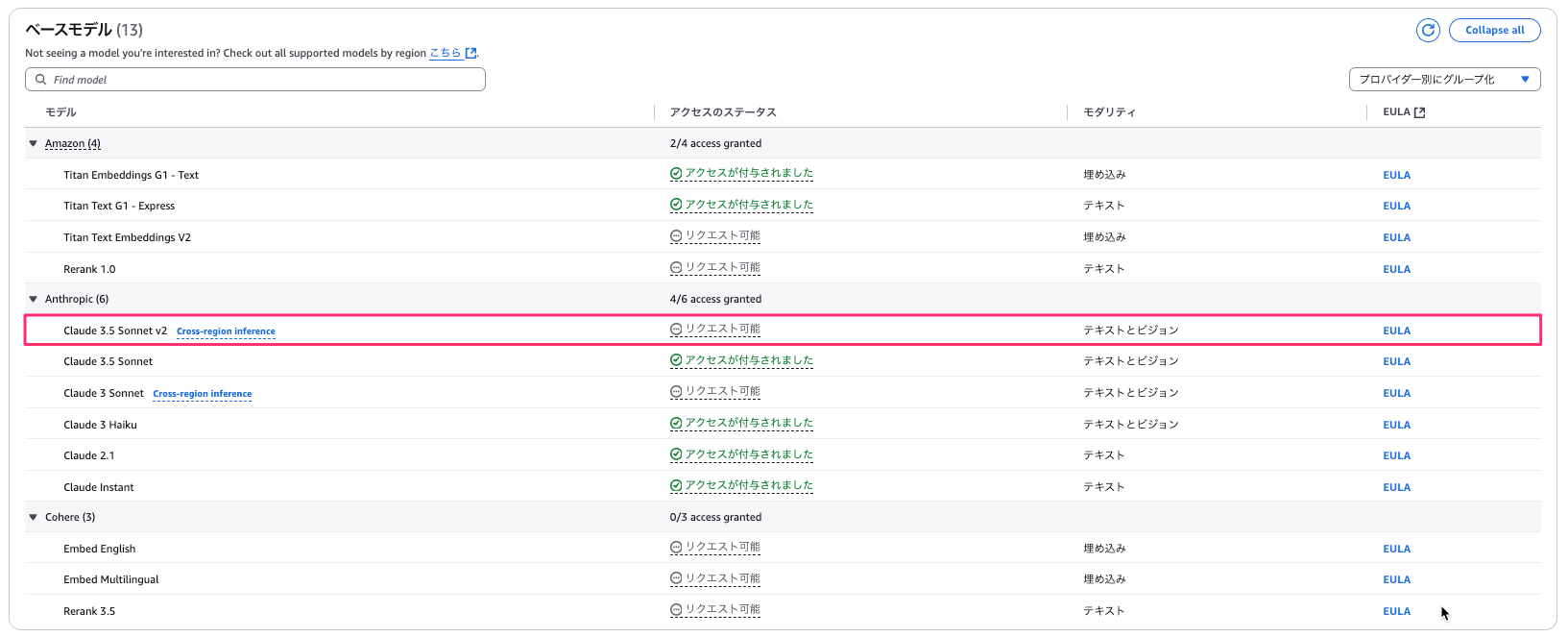Click access granted status for Claude Instant
This screenshot has width=1568, height=637.
[741, 486]
